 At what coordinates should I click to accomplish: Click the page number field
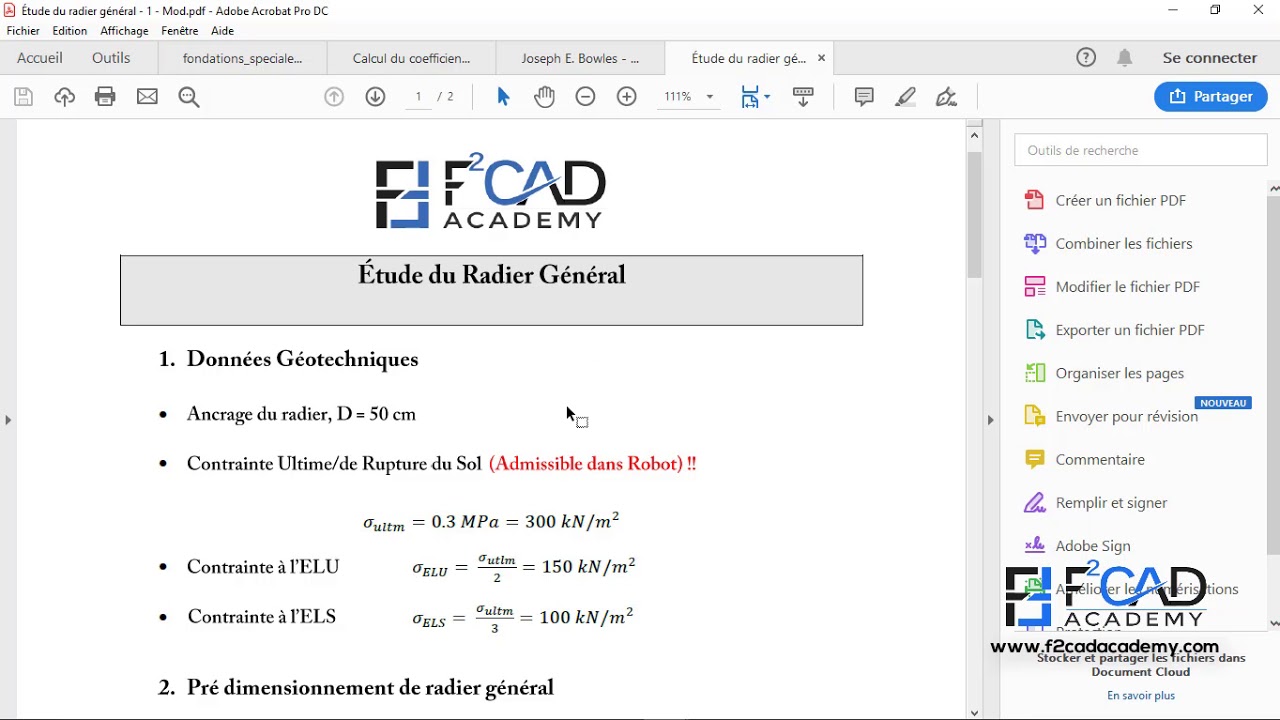(x=418, y=97)
